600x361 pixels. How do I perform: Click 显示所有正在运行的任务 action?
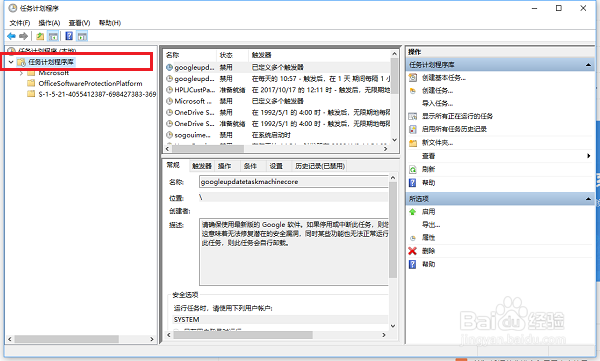pyautogui.click(x=457, y=116)
